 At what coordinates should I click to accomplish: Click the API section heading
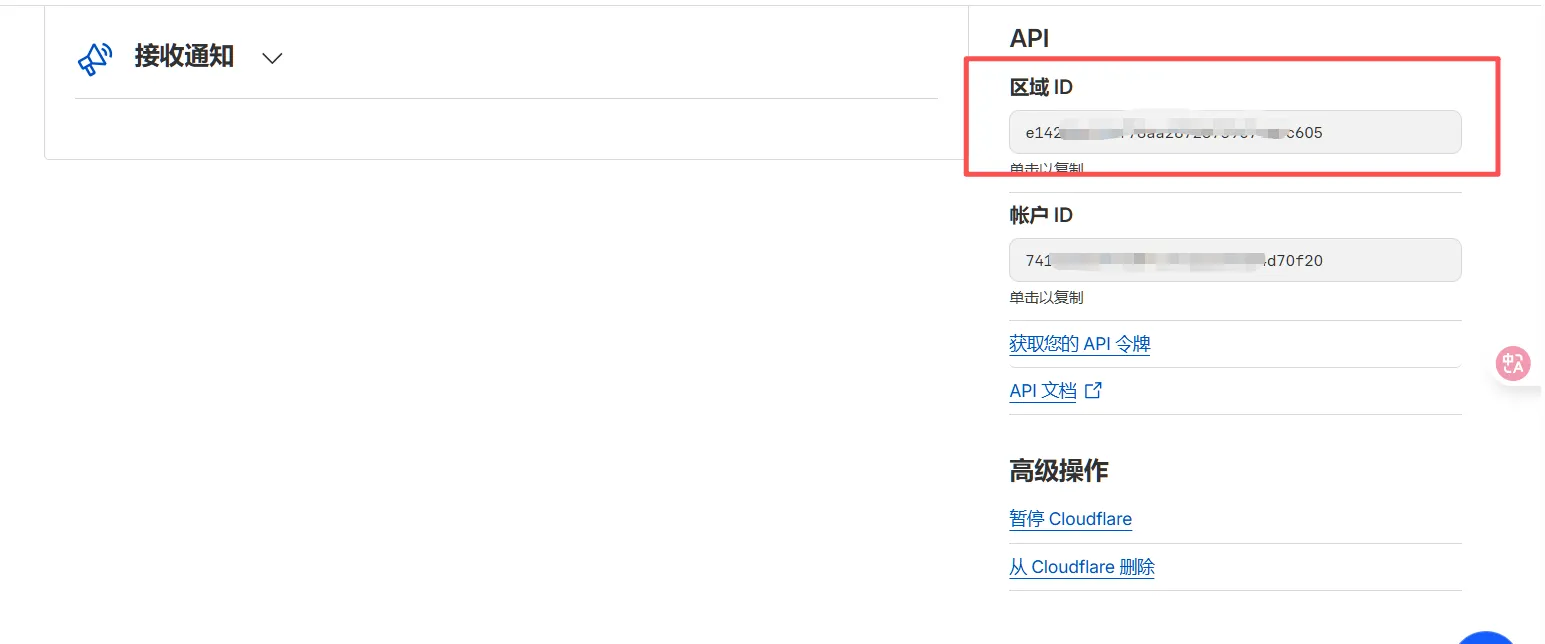(x=1029, y=38)
